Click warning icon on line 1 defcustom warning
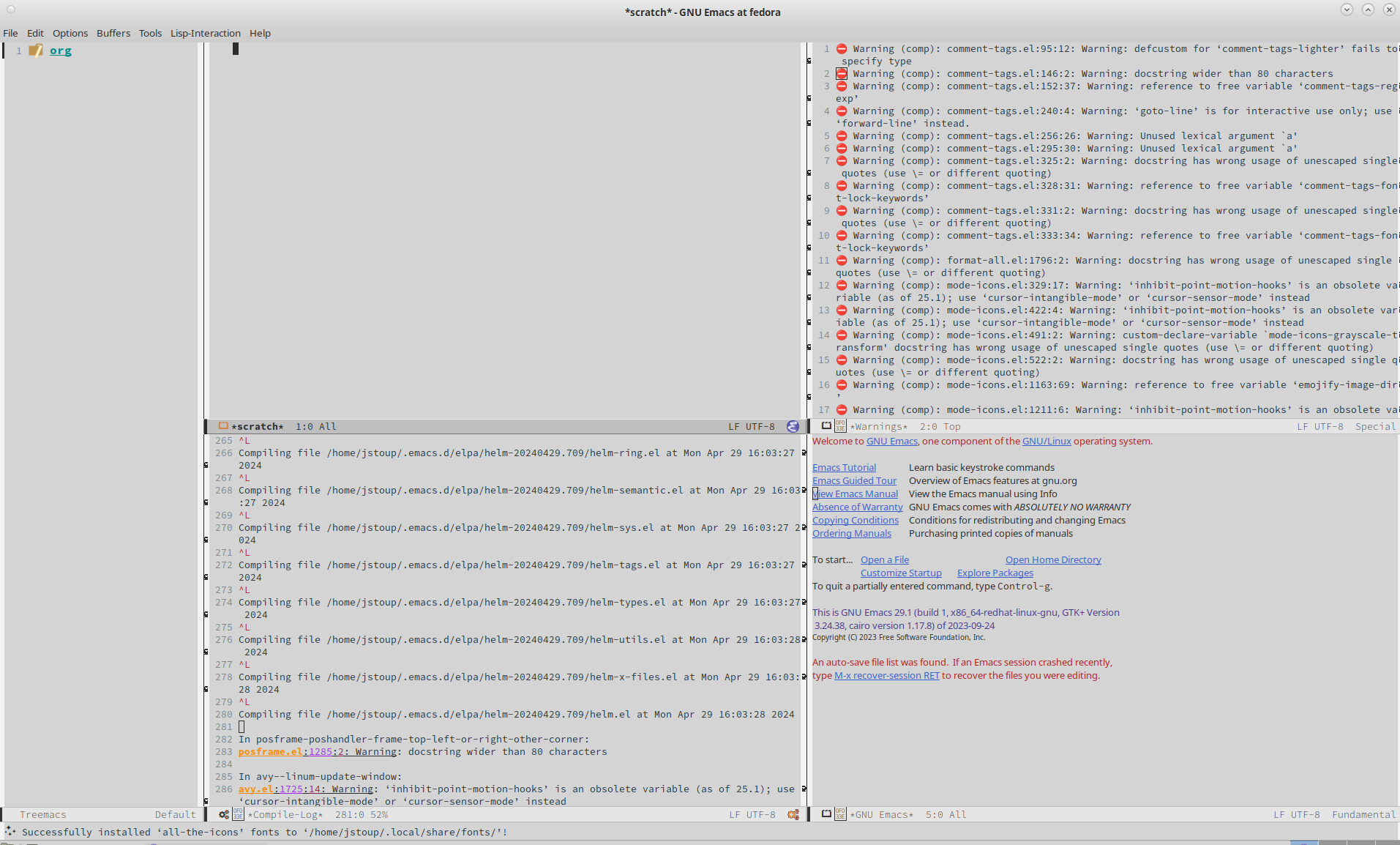The height and width of the screenshot is (845, 1400). click(842, 48)
